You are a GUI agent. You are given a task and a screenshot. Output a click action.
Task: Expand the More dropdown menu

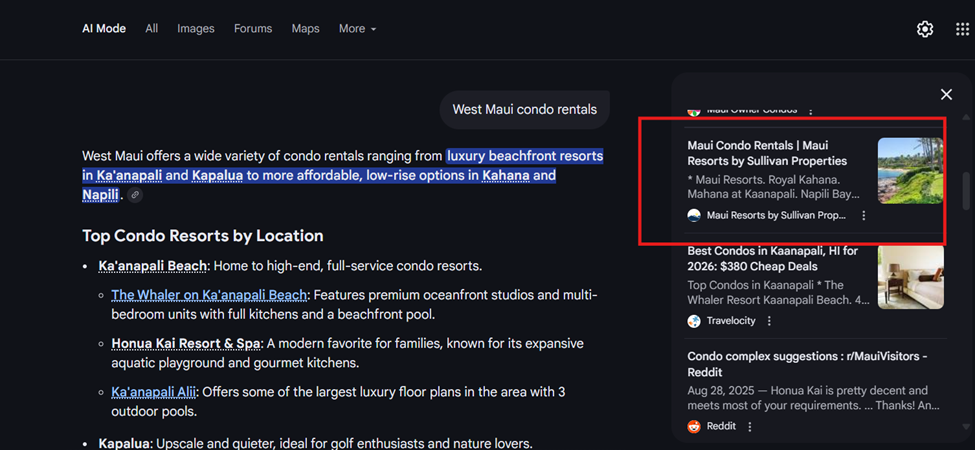point(357,29)
